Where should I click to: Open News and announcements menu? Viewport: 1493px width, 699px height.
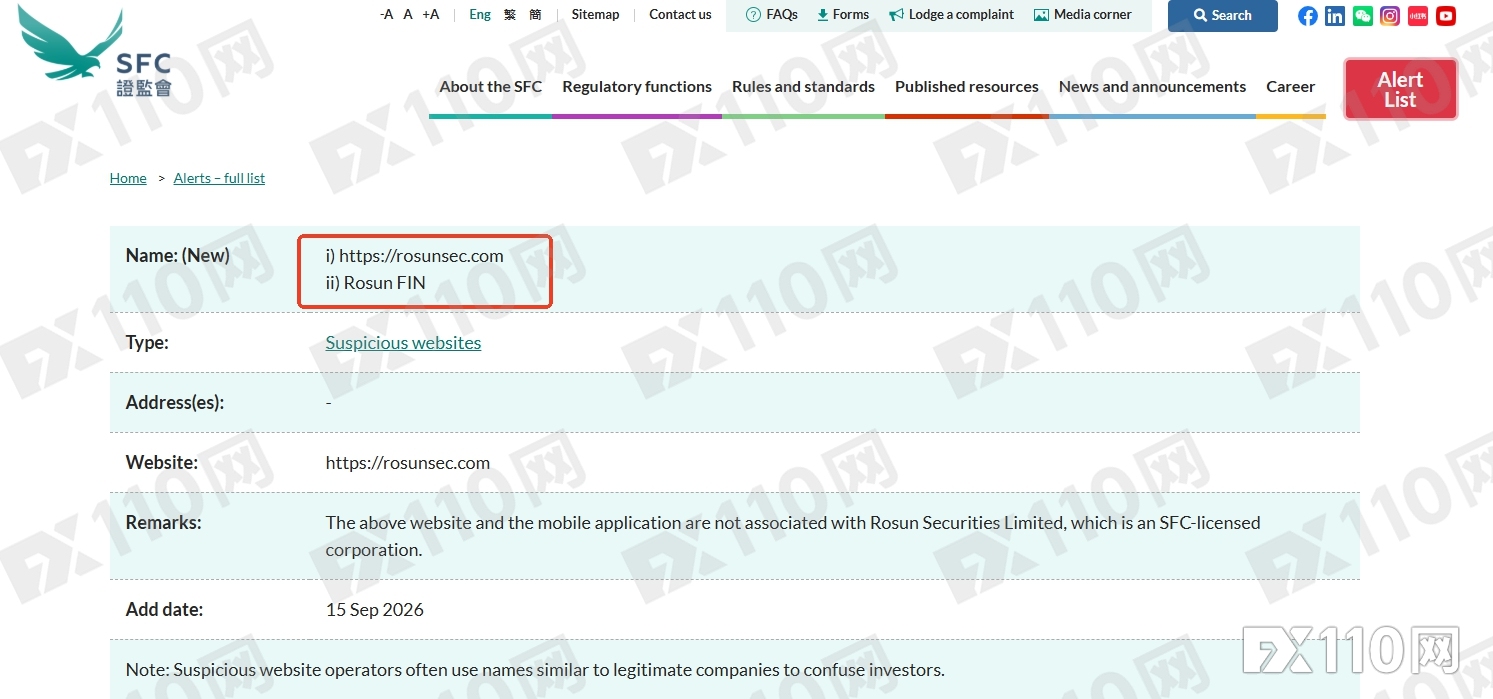click(1152, 87)
